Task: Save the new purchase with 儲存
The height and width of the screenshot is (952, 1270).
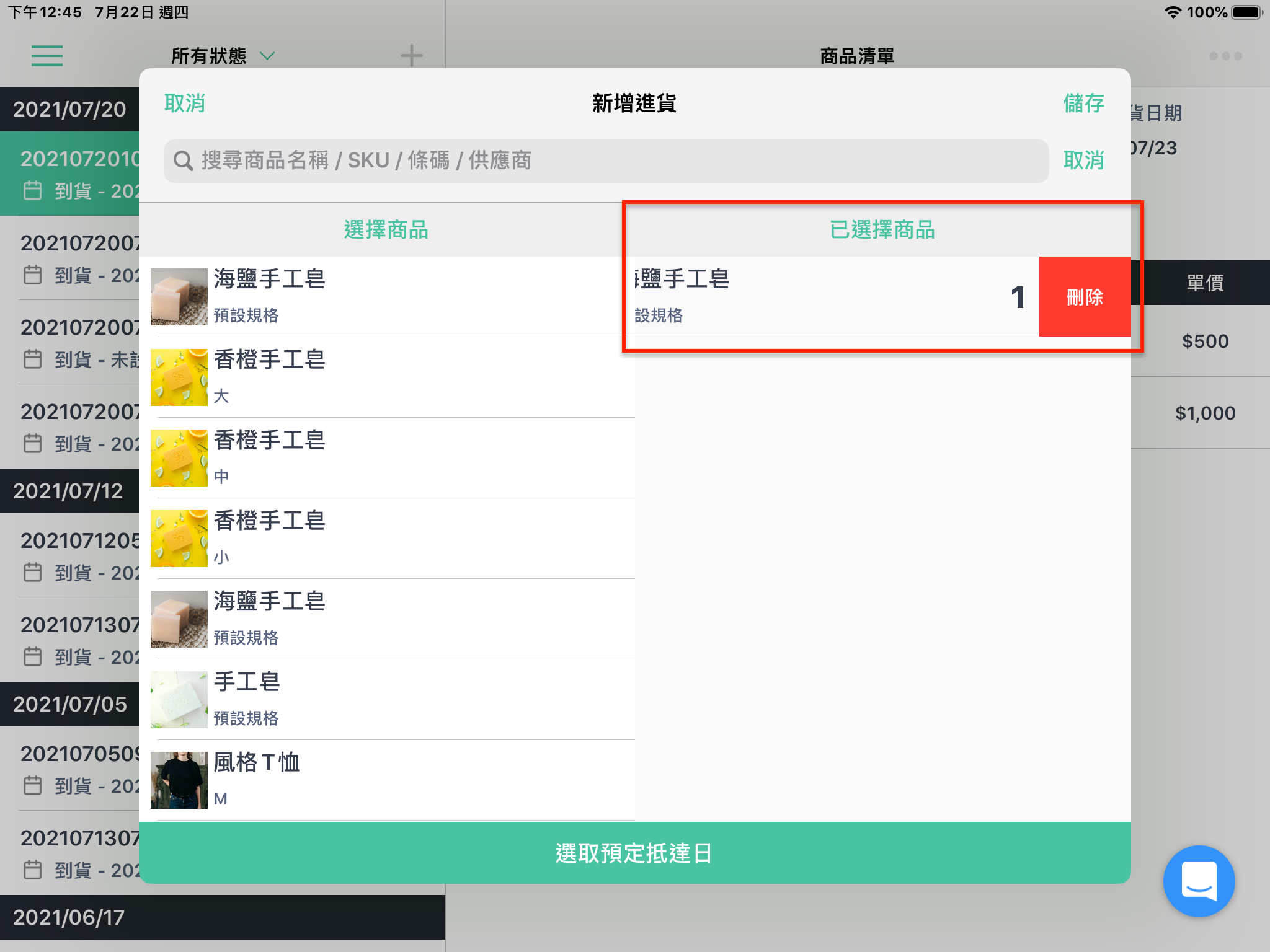Action: point(1083,103)
